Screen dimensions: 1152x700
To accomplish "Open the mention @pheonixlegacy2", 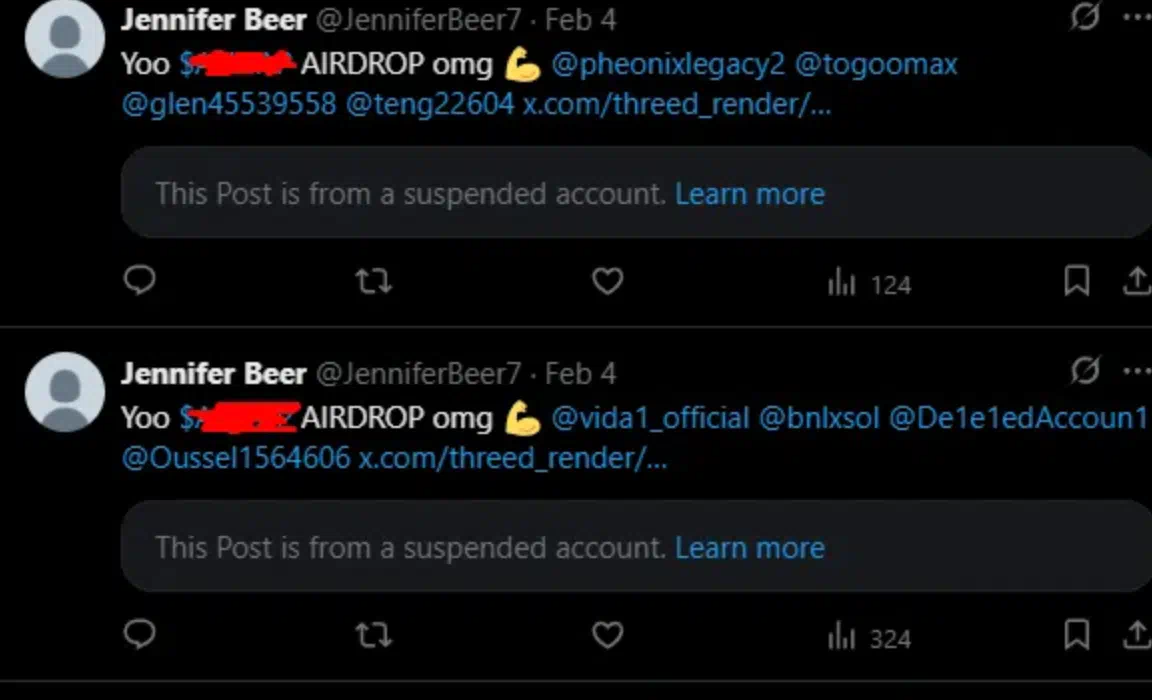I will pyautogui.click(x=668, y=65).
